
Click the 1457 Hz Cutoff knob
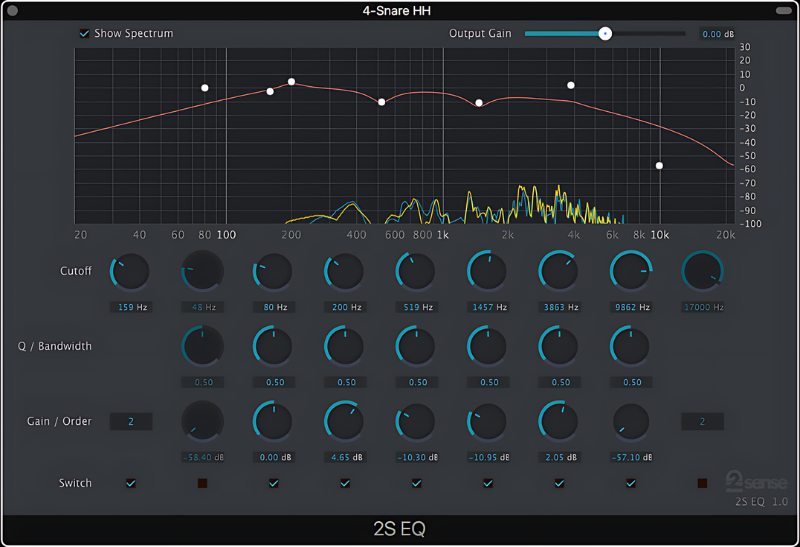pyautogui.click(x=488, y=271)
